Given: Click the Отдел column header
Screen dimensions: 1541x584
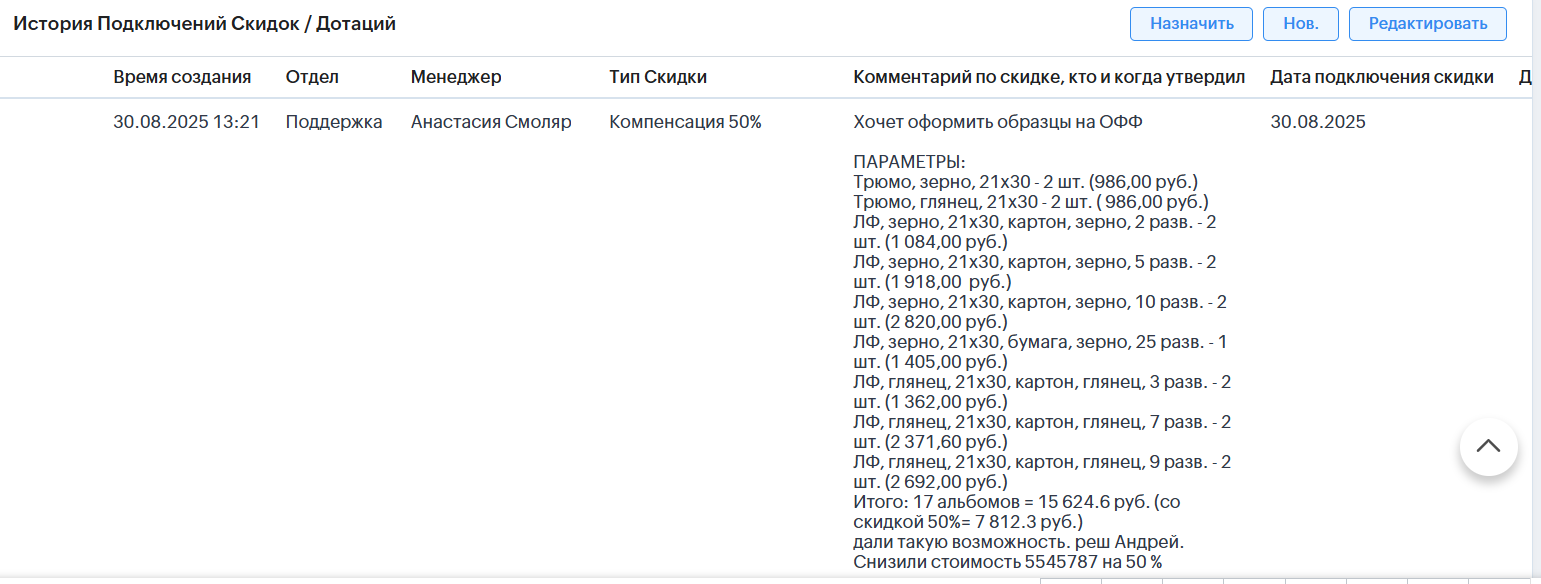Looking at the screenshot, I should [x=312, y=77].
